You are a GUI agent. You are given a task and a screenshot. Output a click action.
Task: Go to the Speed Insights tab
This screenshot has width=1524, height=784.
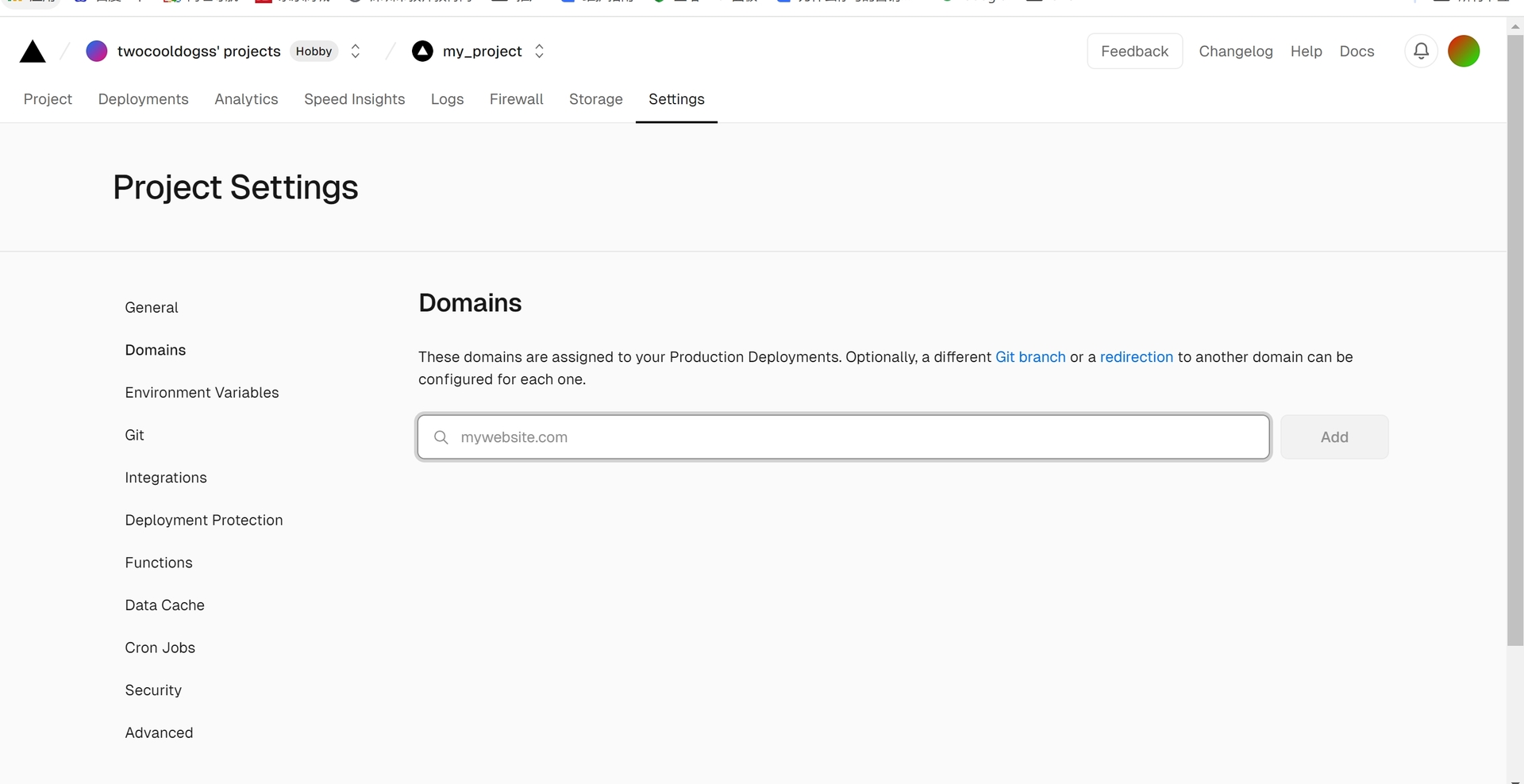point(354,99)
